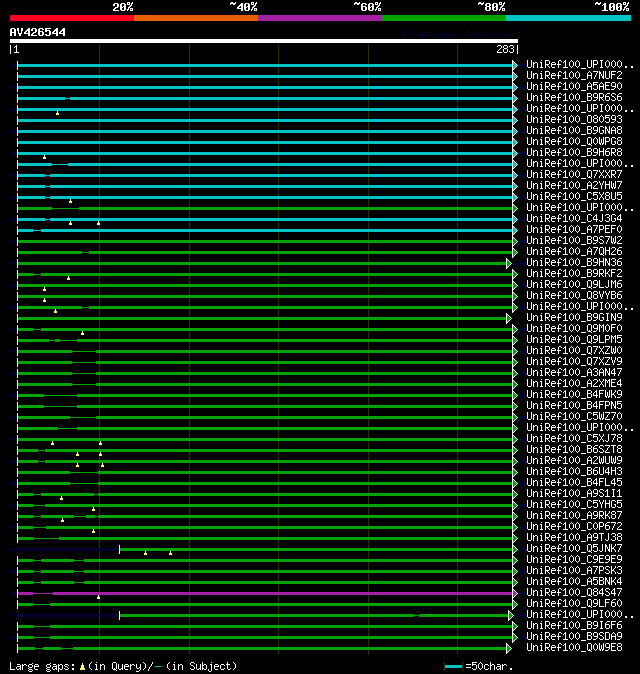The width and height of the screenshot is (640, 674).
Task: Select the UniRef100_Q5JNK7 label
Action: pos(574,549)
